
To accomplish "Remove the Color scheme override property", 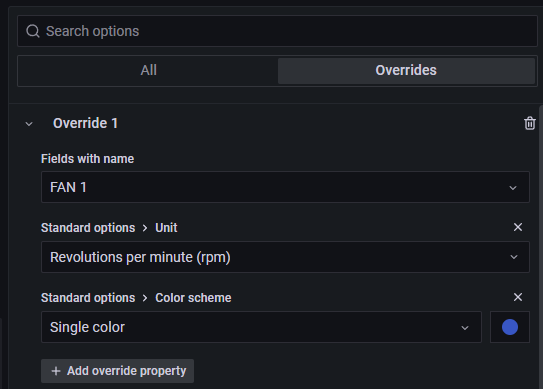I will click(518, 297).
